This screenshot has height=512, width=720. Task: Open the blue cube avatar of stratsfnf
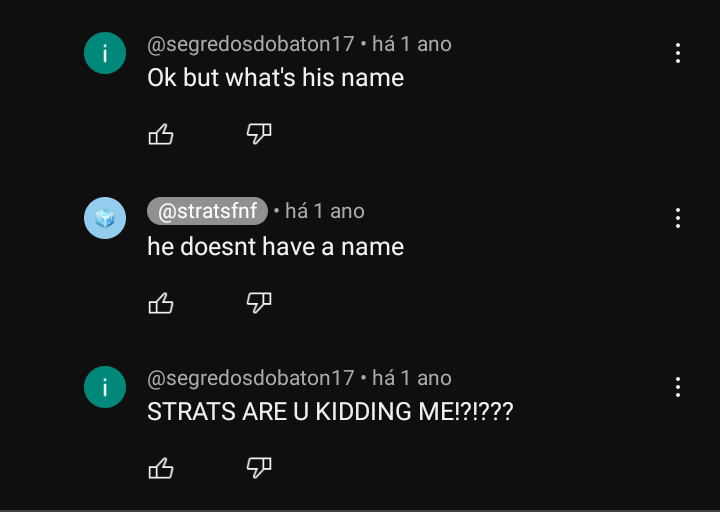coord(105,218)
